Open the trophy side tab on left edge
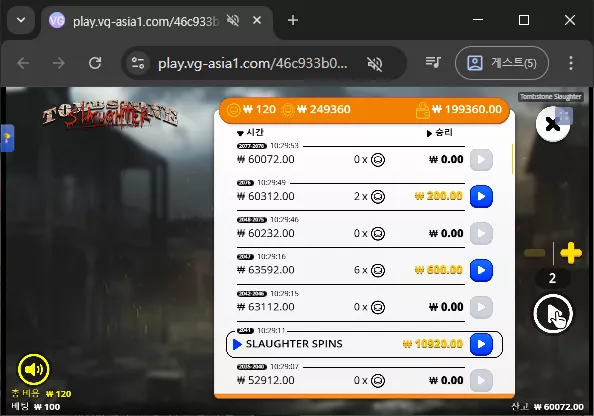Screen dimensions: 594x416 point(7,138)
